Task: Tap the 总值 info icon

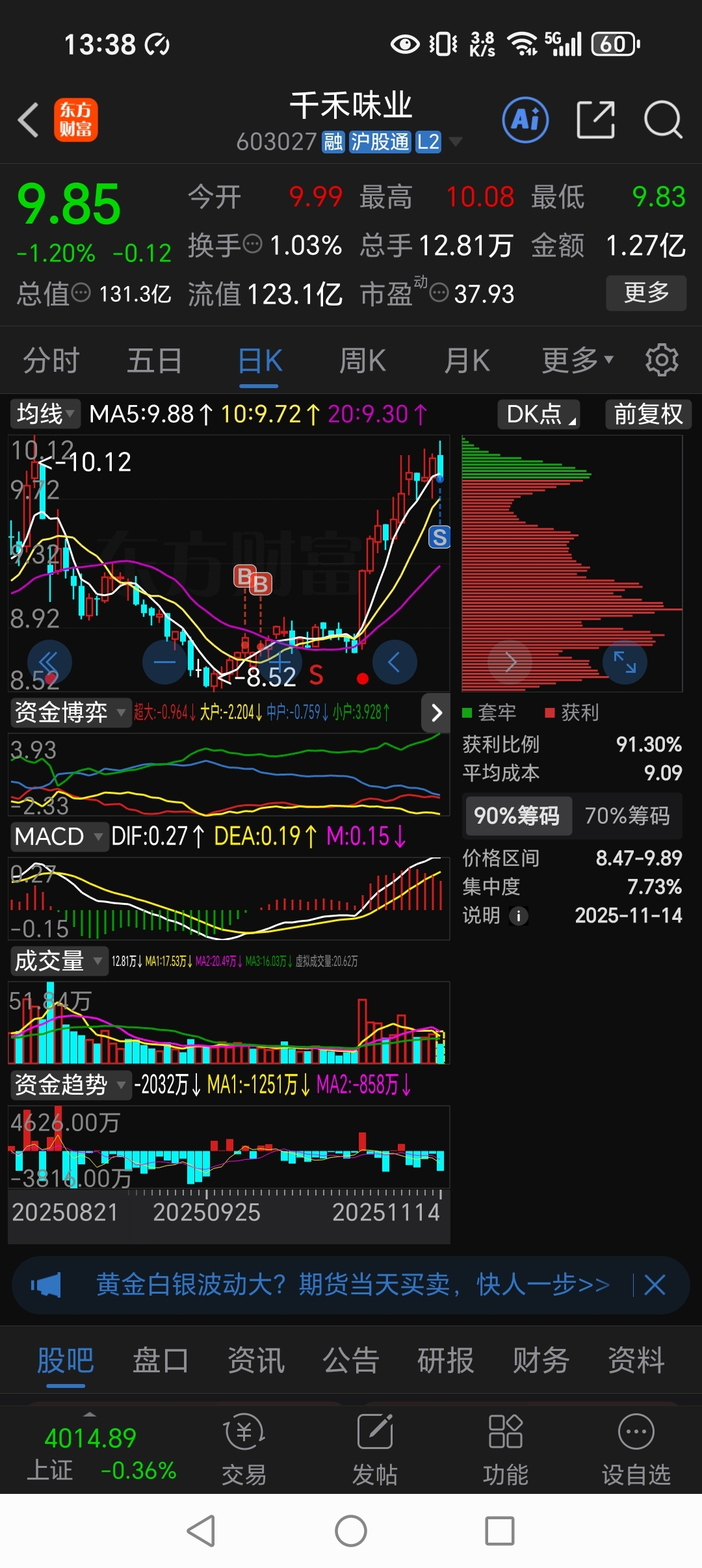Action: (x=81, y=293)
